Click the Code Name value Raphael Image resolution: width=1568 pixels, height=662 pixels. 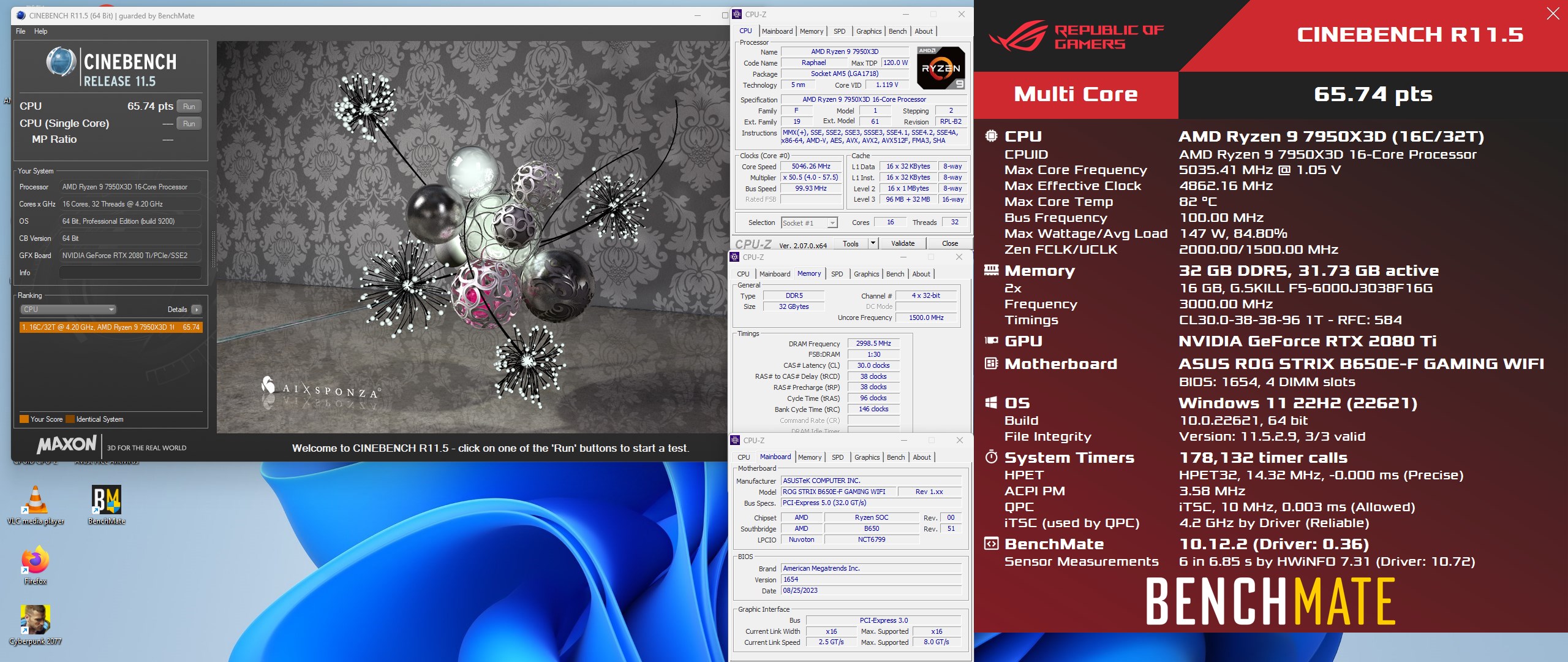(813, 63)
